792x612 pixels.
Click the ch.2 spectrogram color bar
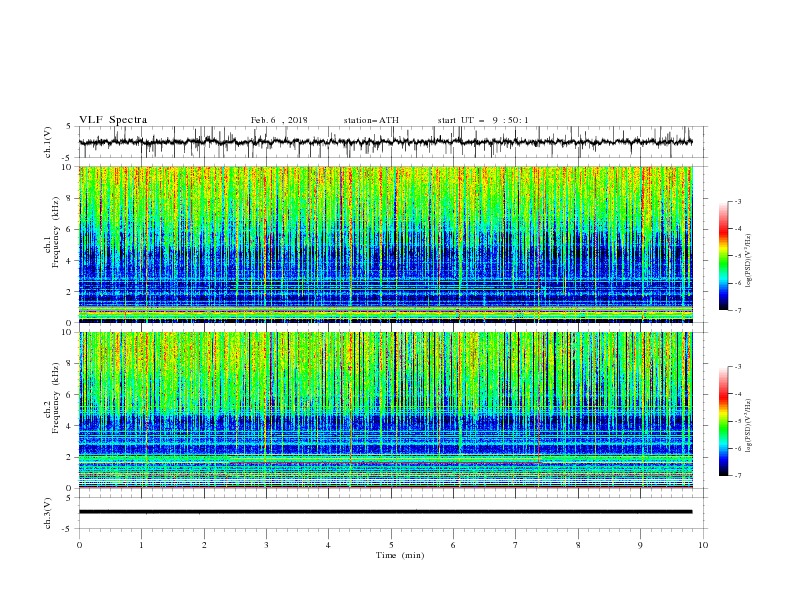[x=724, y=421]
